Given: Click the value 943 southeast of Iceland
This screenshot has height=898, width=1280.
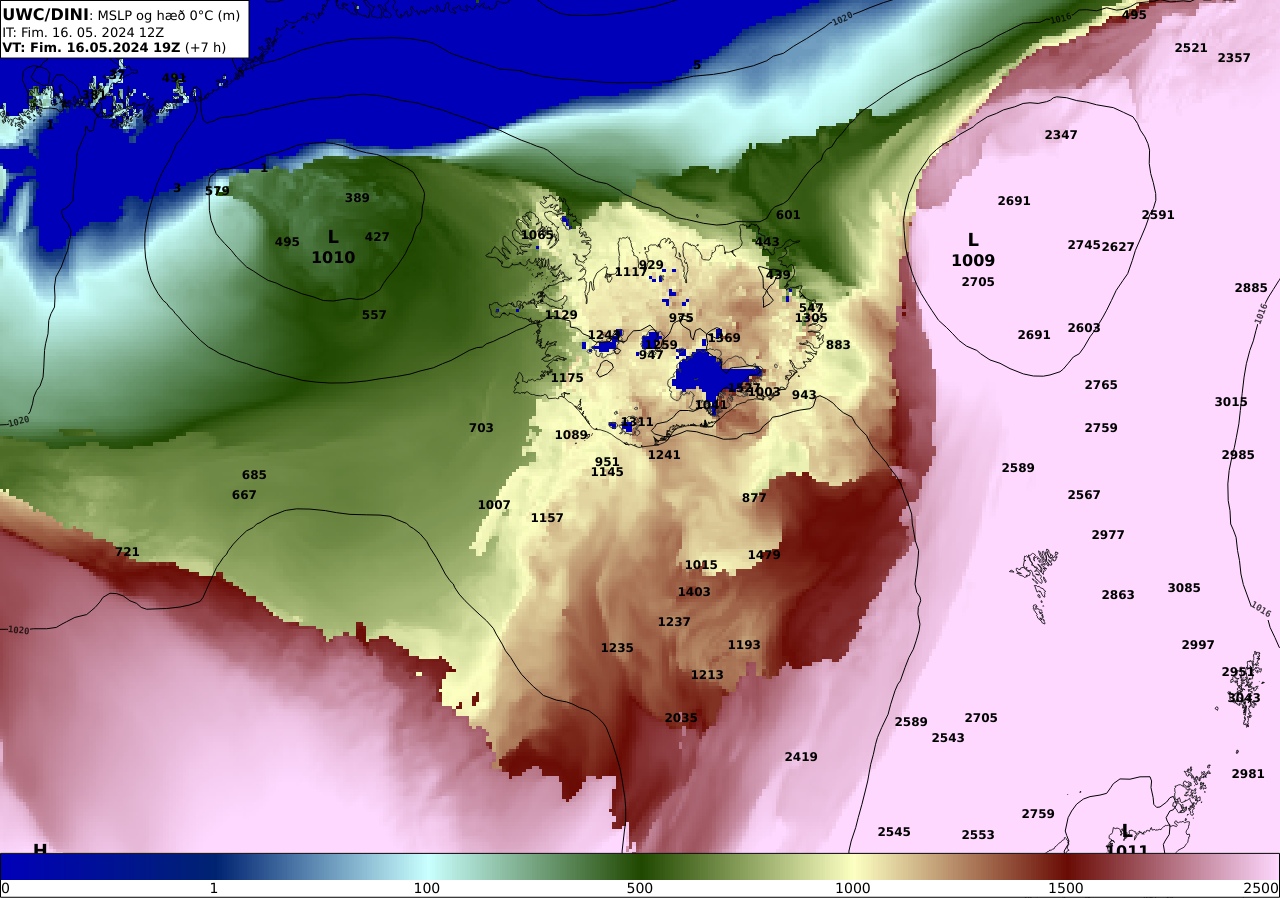Looking at the screenshot, I should click(804, 395).
